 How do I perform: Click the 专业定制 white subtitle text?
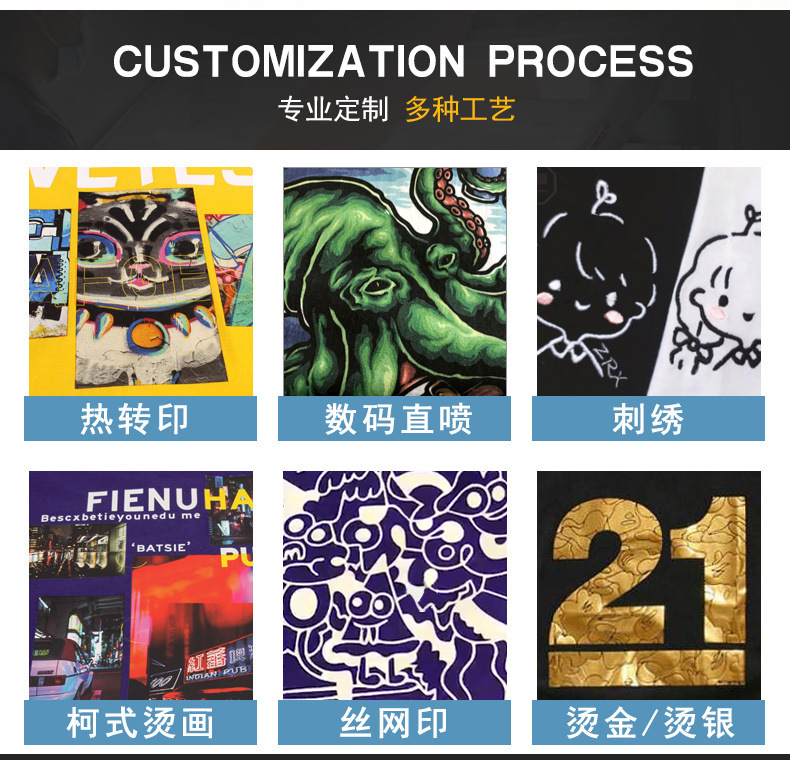pyautogui.click(x=334, y=109)
